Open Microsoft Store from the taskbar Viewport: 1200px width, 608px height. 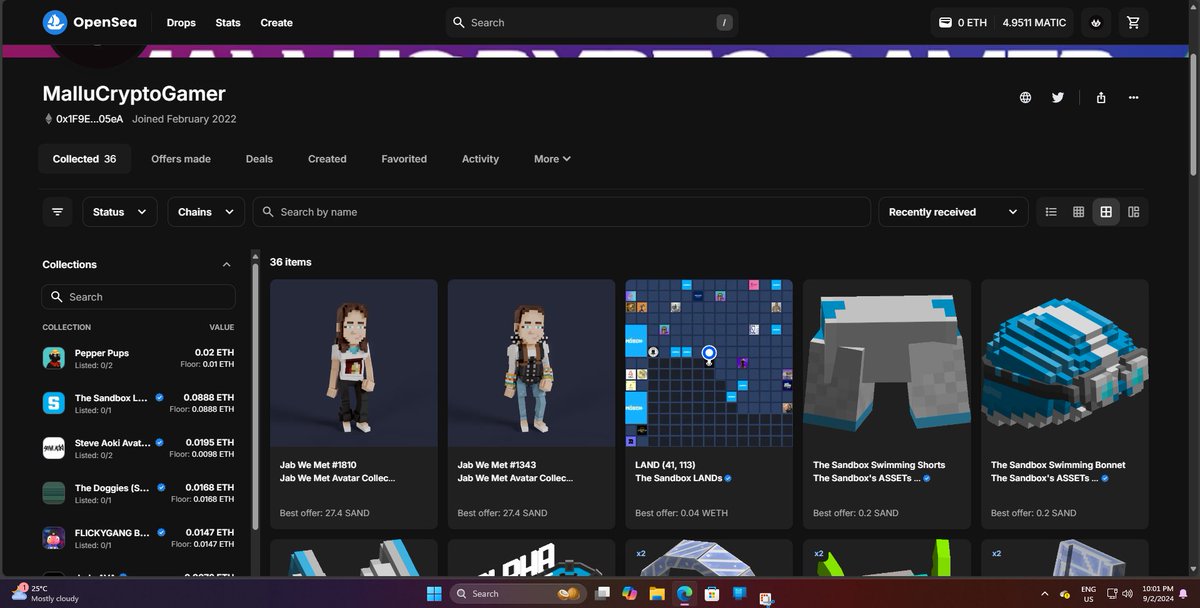pos(711,594)
